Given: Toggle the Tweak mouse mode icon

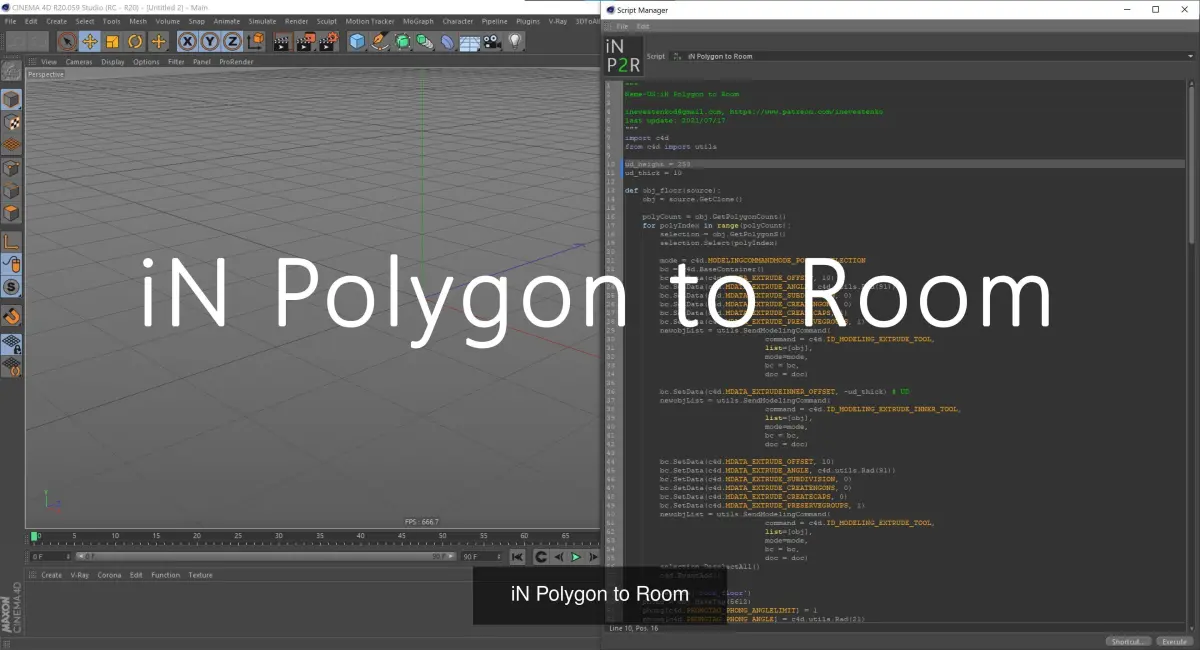Looking at the screenshot, I should (11, 264).
